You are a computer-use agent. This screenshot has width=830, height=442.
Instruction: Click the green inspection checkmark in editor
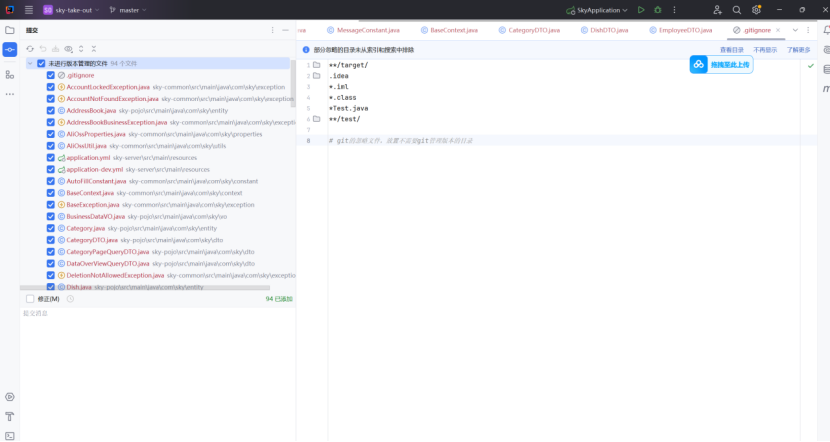coord(811,66)
